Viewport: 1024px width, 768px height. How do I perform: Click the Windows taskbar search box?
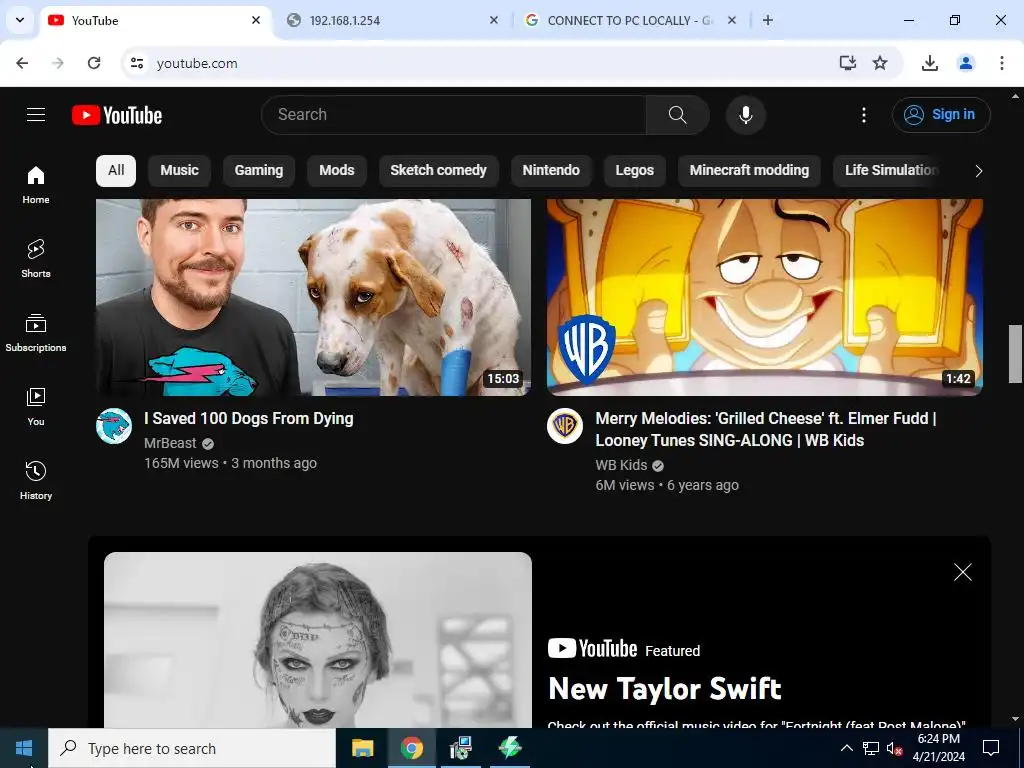(192, 748)
